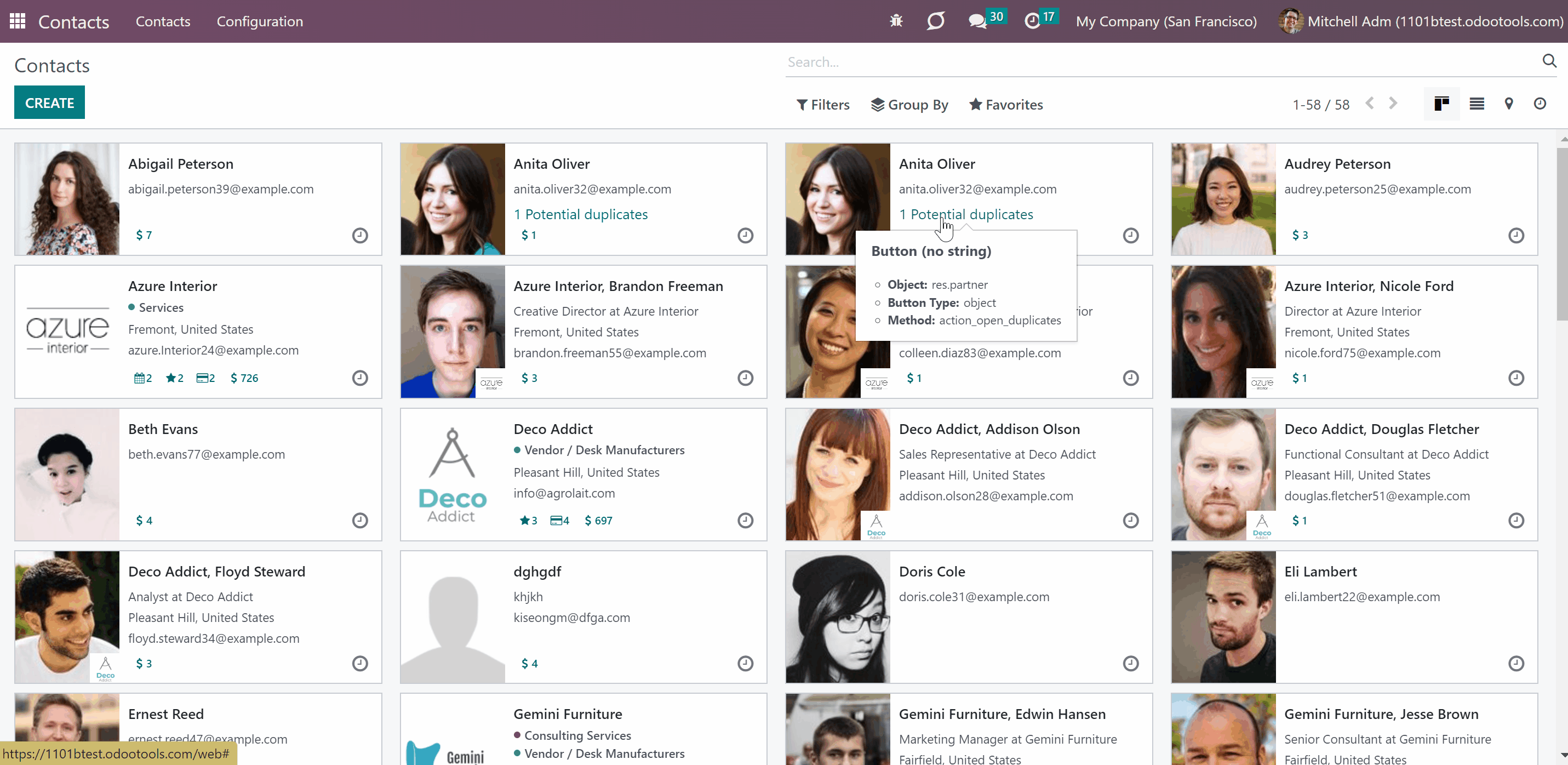Click Azure Interior meetings calendar count
This screenshot has height=765, width=1568.
point(143,378)
